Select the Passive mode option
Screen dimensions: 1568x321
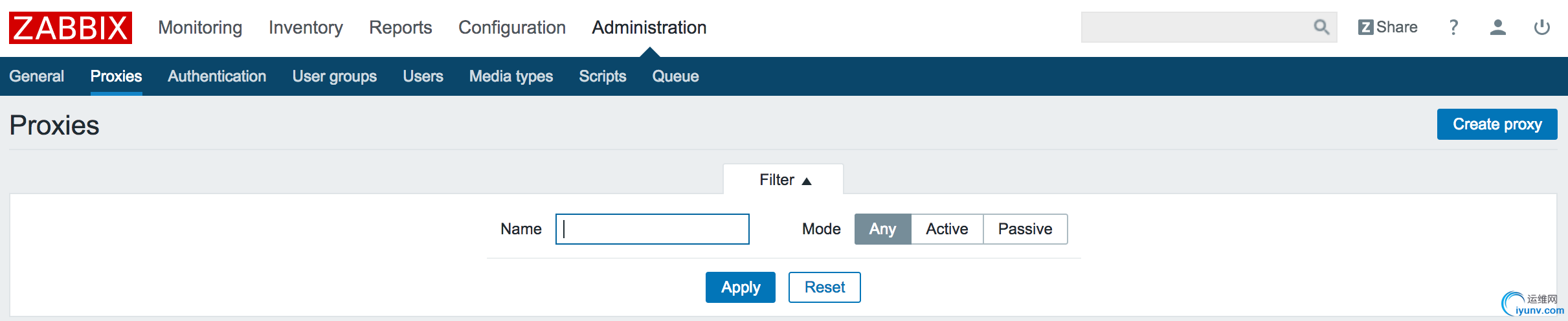1025,229
